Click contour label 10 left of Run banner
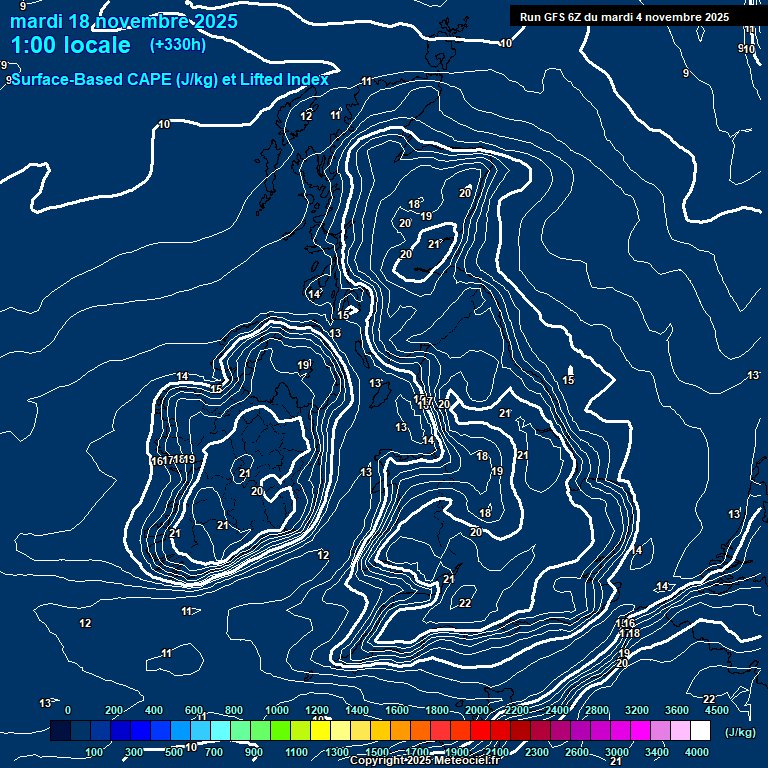 505,43
